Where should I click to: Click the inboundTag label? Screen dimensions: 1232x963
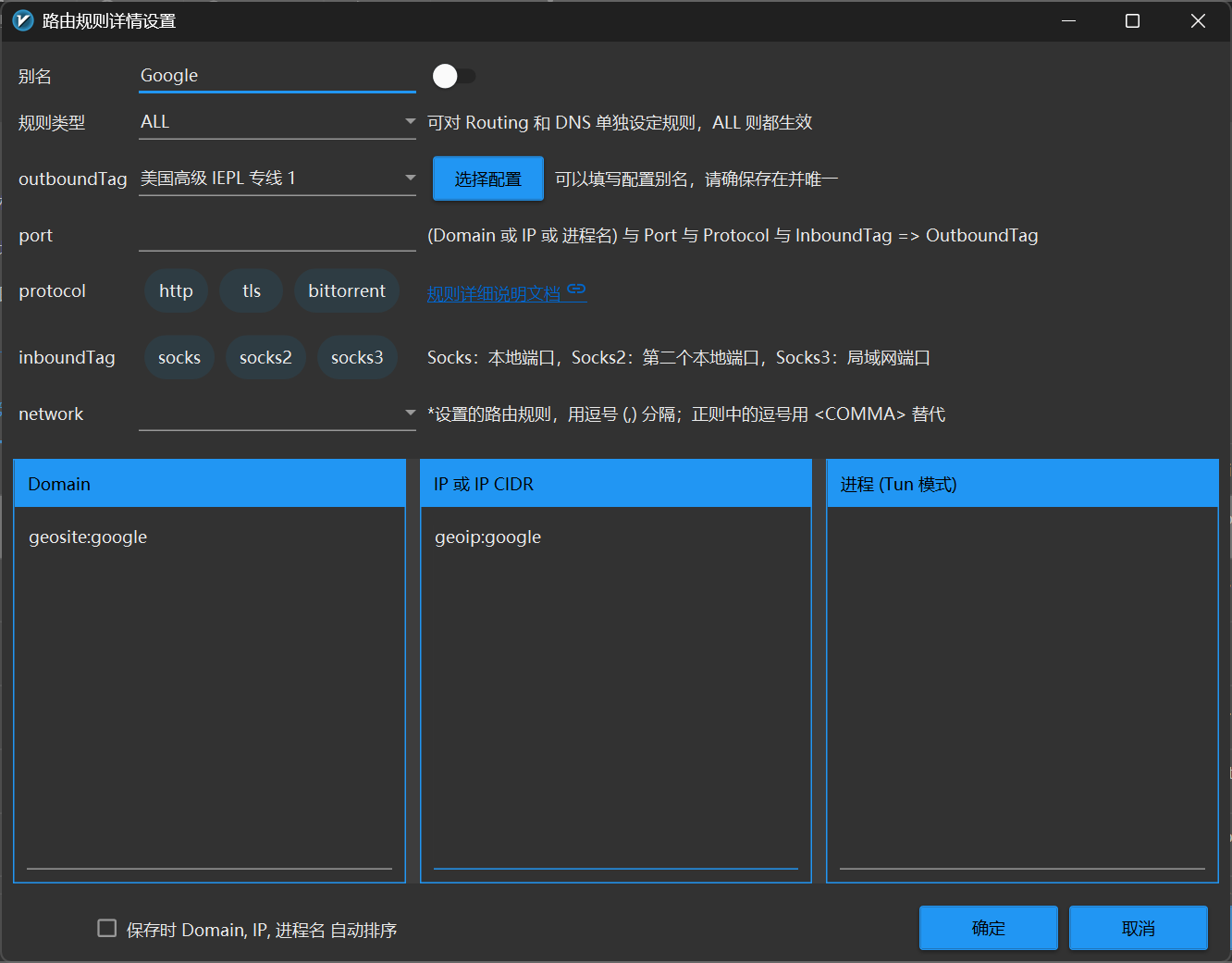(67, 357)
